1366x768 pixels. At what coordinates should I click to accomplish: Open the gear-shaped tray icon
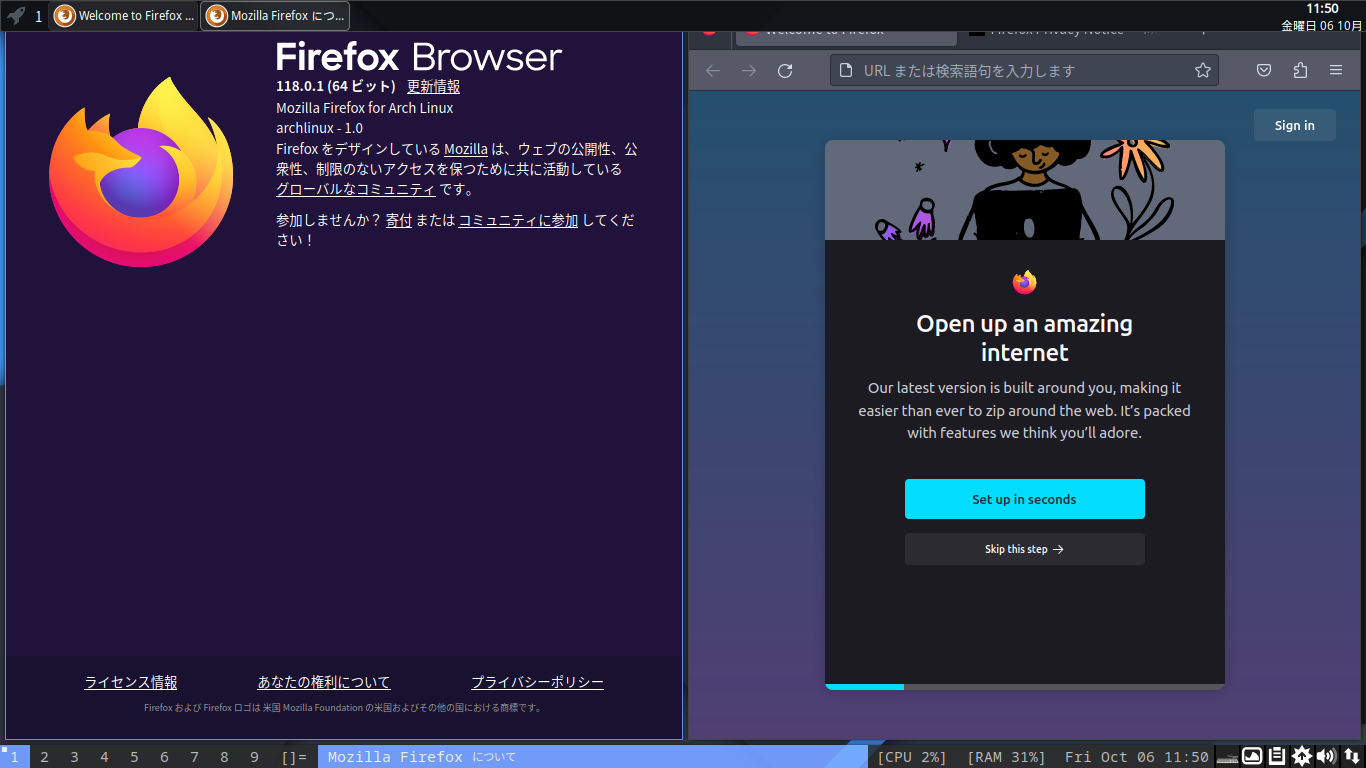coord(1302,756)
